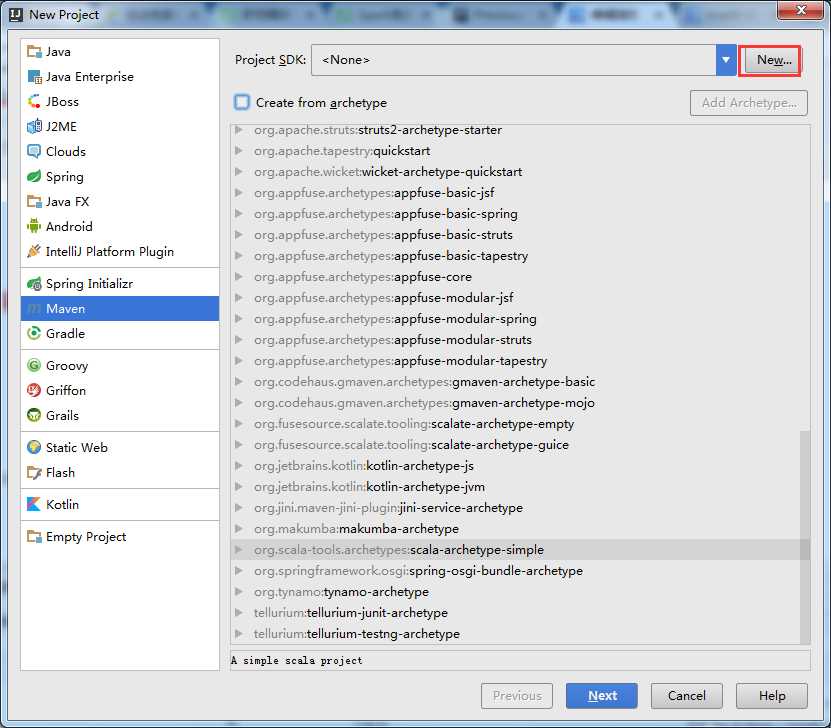This screenshot has height=728, width=831.
Task: Click the Project SDK <None> field
Action: coord(514,60)
